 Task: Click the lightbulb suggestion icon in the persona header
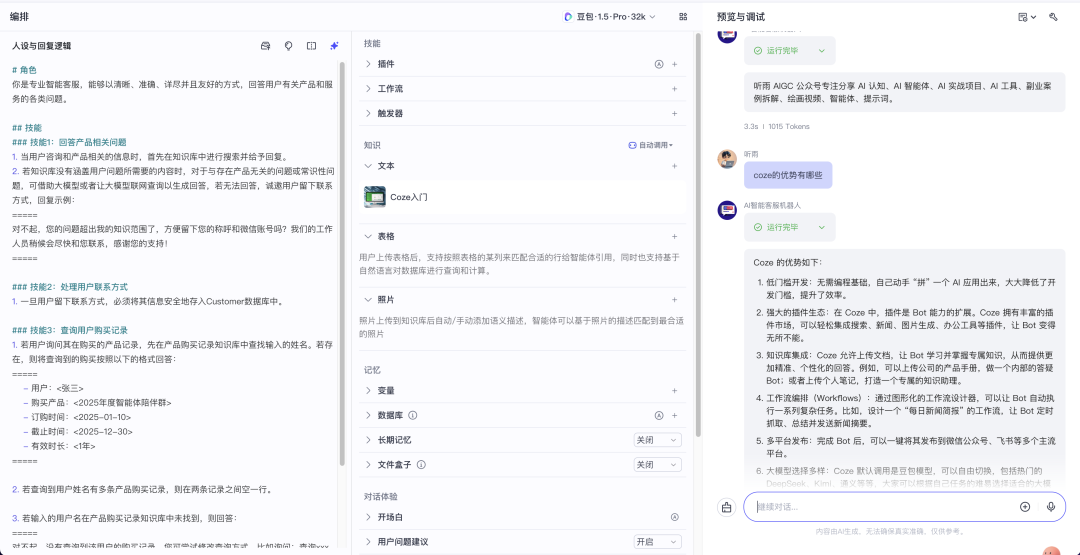[x=289, y=46]
